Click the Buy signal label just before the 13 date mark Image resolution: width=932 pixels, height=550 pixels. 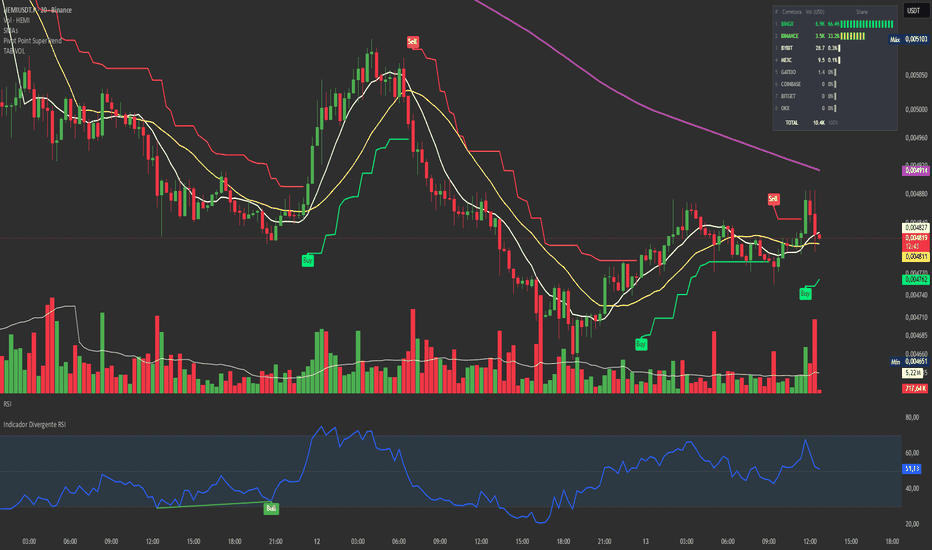click(641, 344)
